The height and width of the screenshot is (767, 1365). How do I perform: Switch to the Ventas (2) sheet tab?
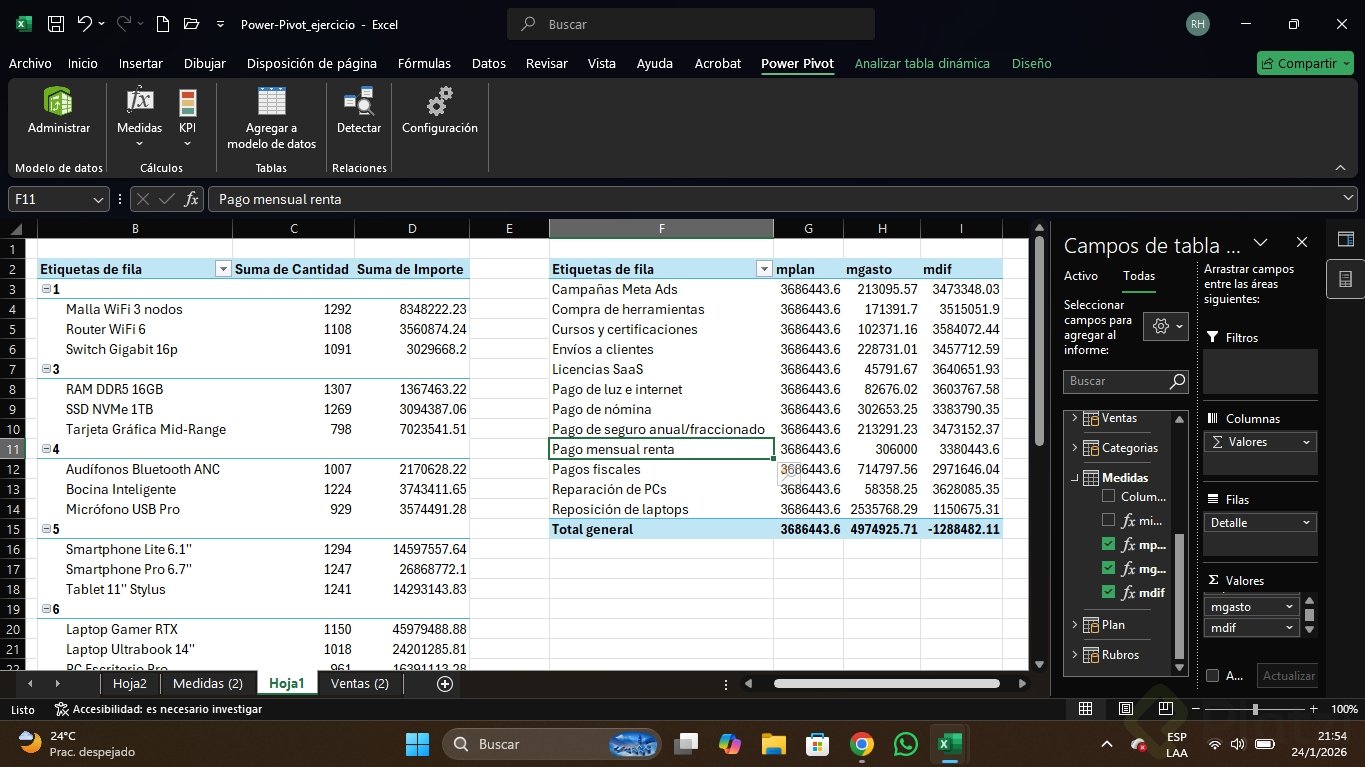click(359, 684)
